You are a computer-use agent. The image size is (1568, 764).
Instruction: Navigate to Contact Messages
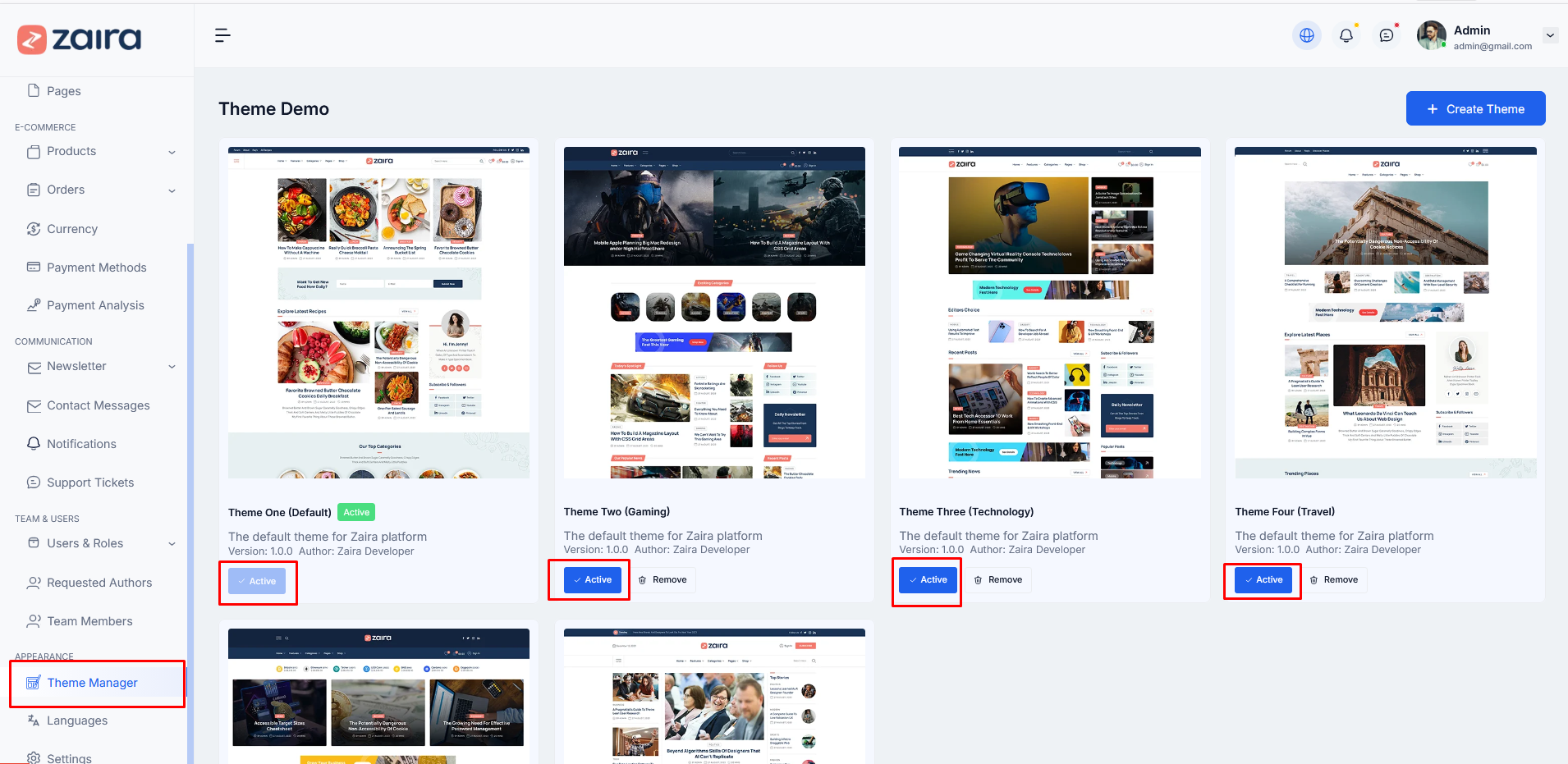(x=98, y=405)
